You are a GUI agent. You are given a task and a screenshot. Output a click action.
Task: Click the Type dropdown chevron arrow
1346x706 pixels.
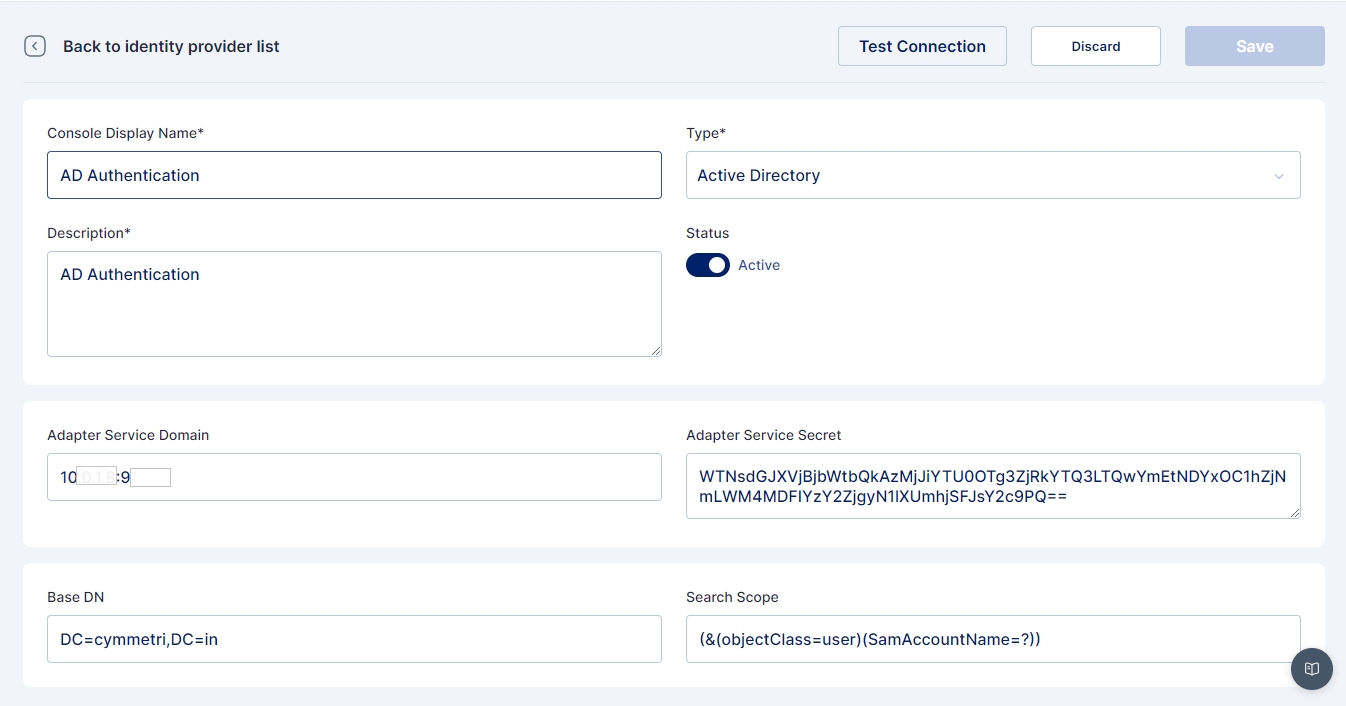pyautogui.click(x=1278, y=176)
